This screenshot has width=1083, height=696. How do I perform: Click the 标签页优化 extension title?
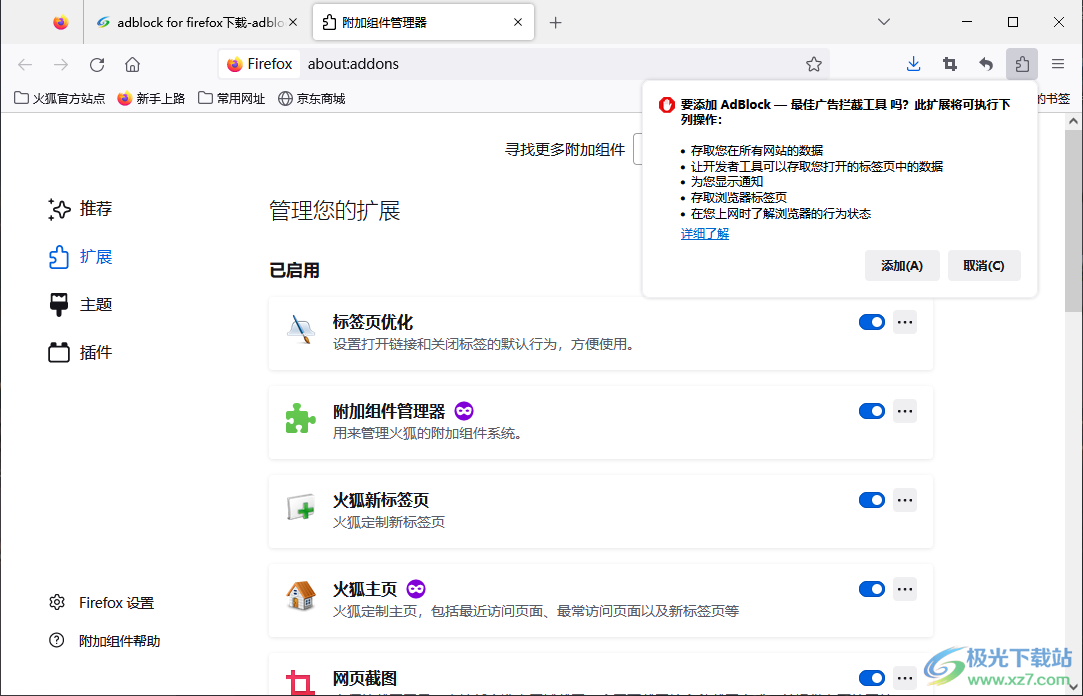pos(373,322)
